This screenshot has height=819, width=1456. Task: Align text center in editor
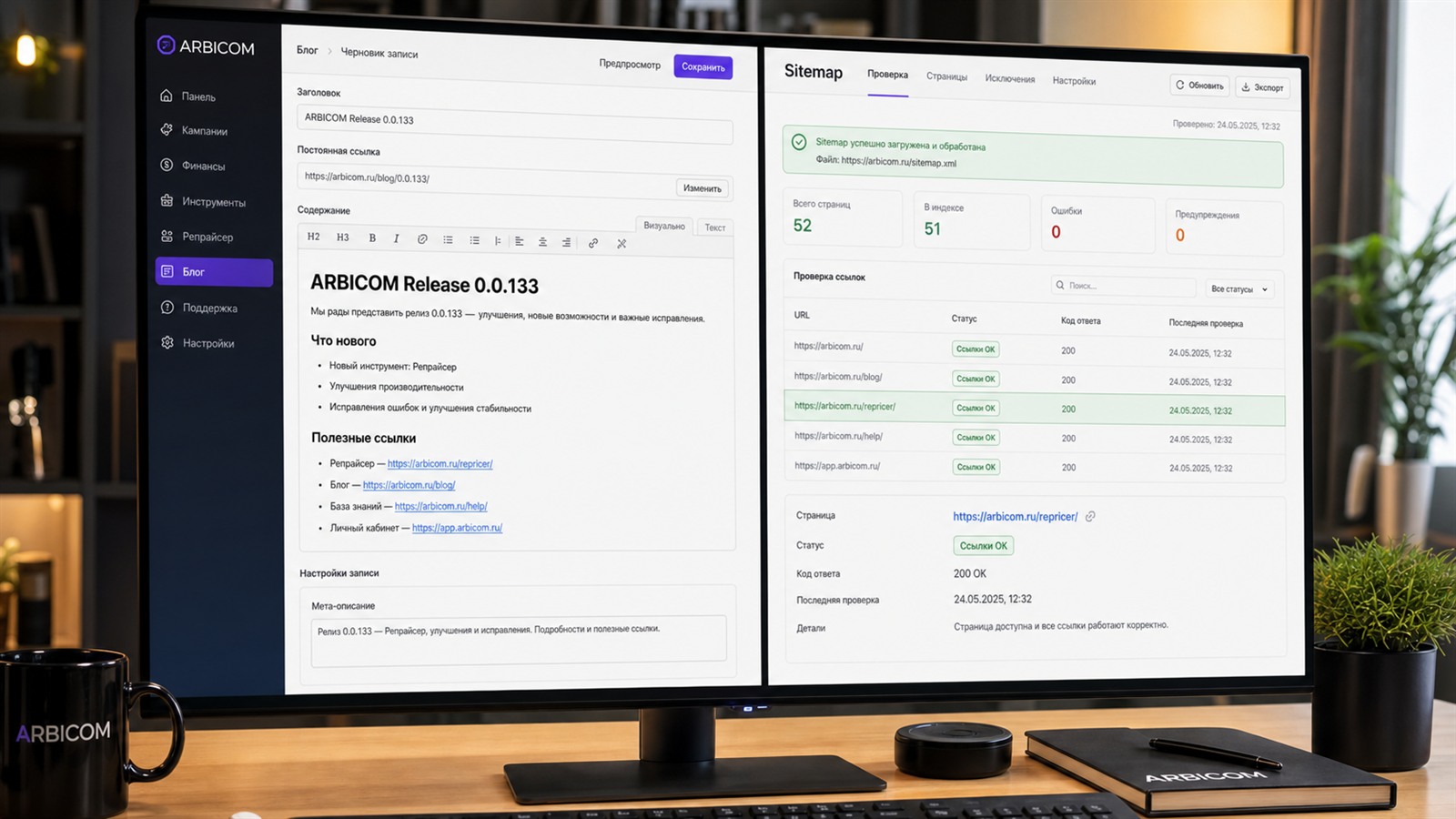tap(542, 241)
